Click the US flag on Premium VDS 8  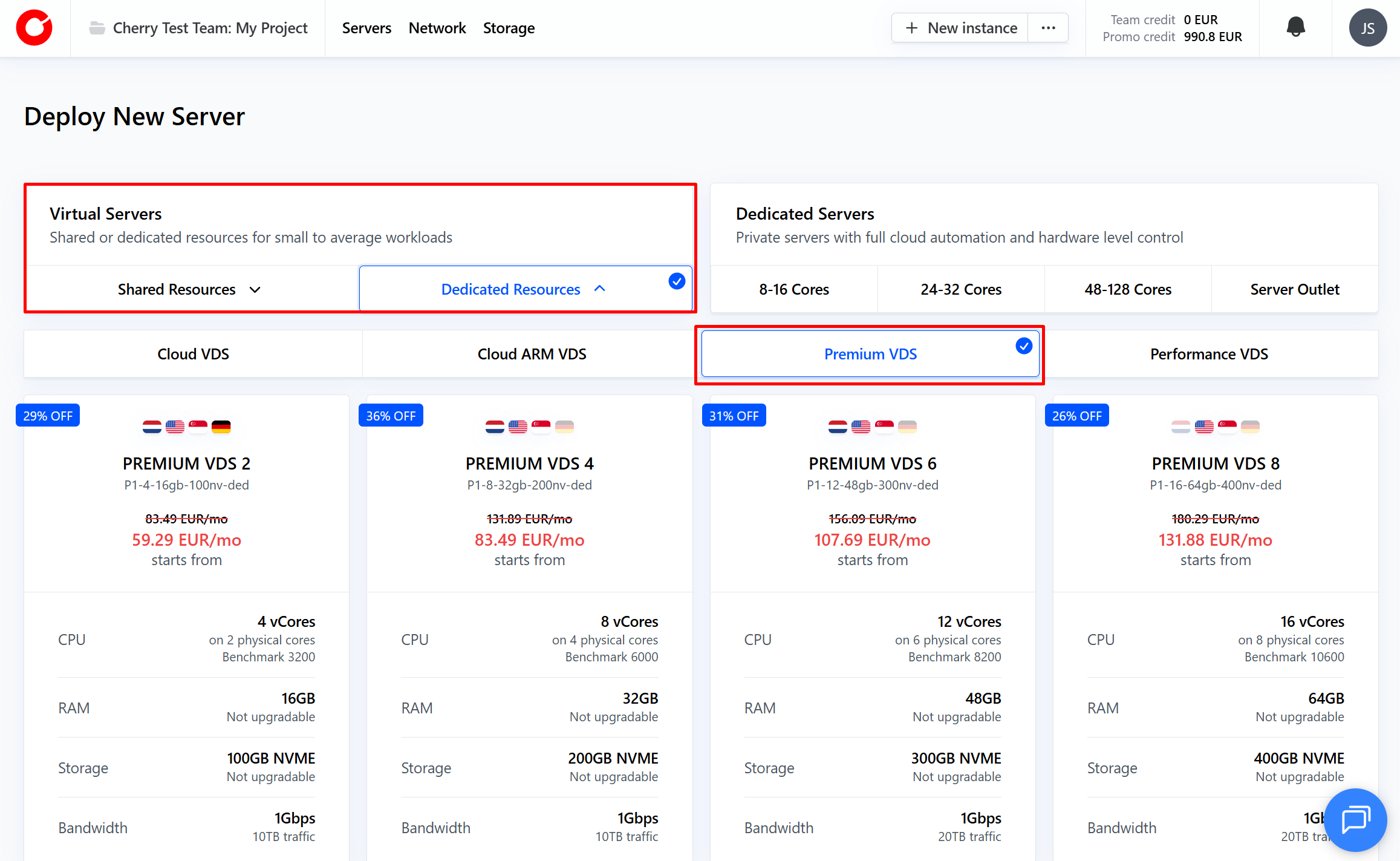coord(1204,427)
